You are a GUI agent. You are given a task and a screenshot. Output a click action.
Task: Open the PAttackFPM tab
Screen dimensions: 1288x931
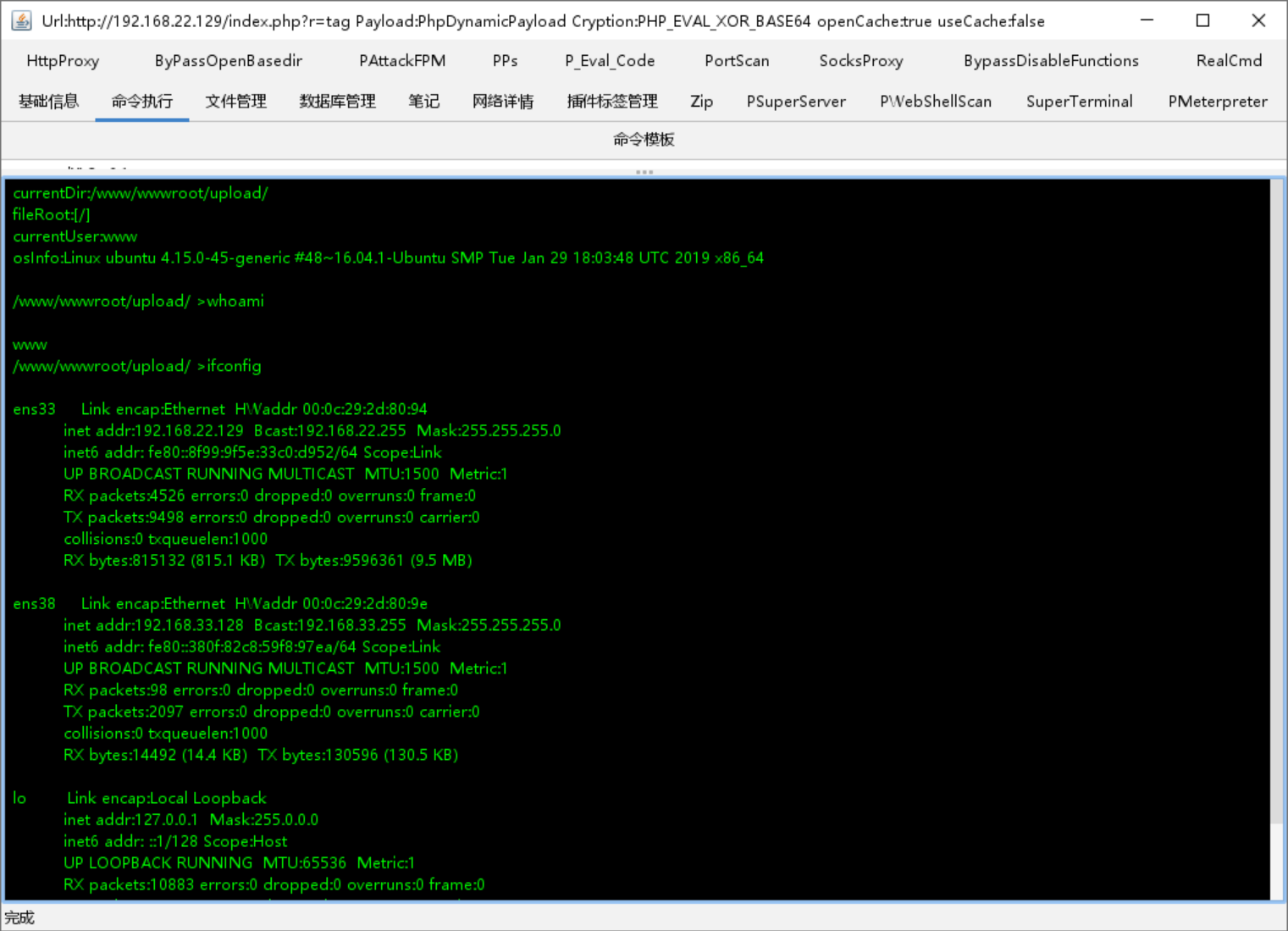[x=402, y=61]
